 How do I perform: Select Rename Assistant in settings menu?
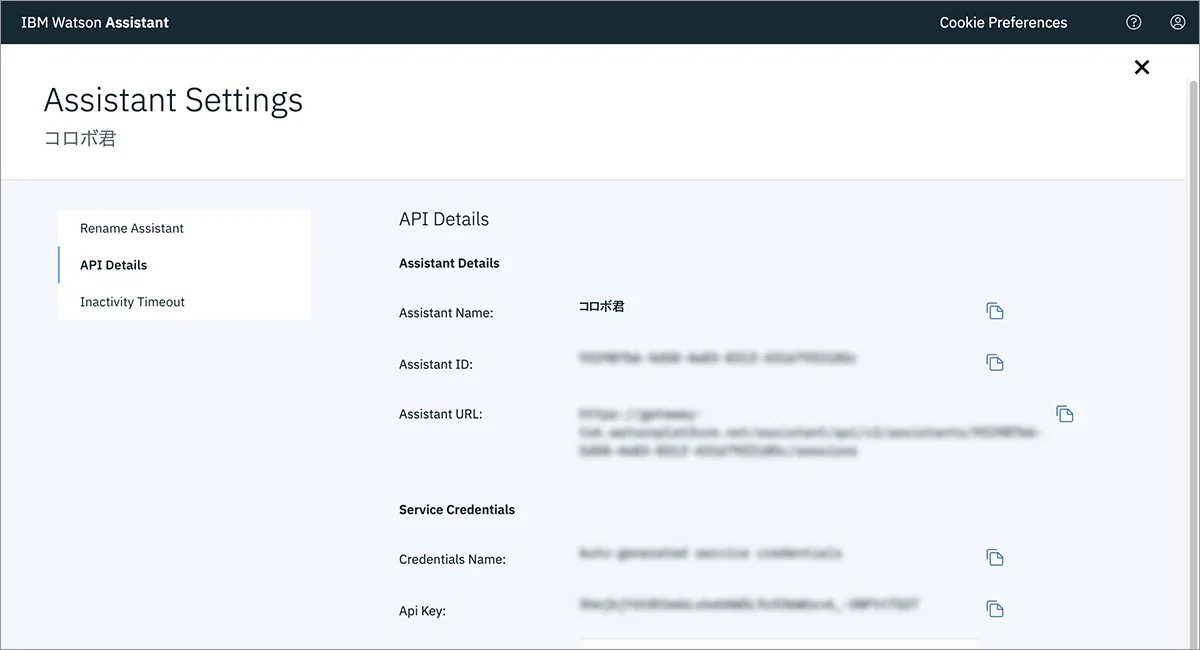pyautogui.click(x=184, y=228)
